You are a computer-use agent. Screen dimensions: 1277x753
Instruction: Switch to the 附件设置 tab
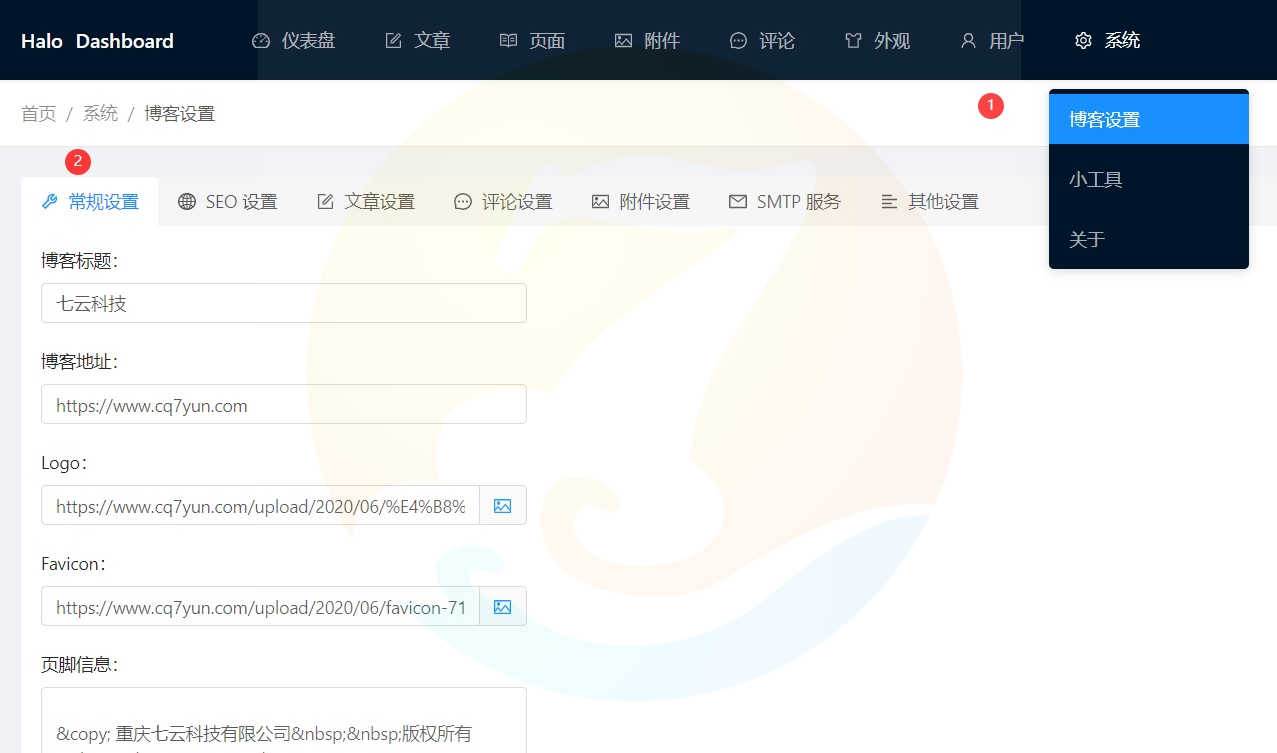pos(640,202)
